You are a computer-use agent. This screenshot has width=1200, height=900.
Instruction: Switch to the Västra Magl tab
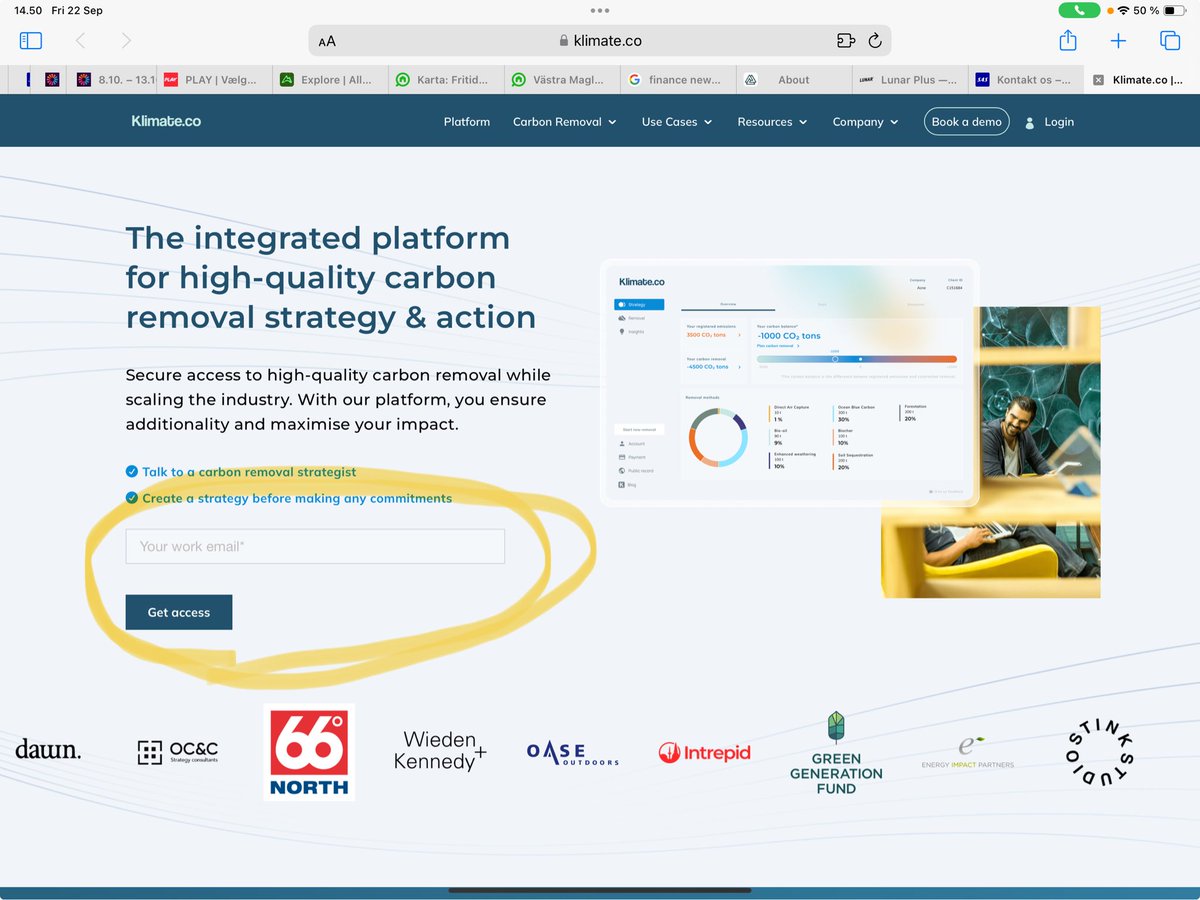562,80
